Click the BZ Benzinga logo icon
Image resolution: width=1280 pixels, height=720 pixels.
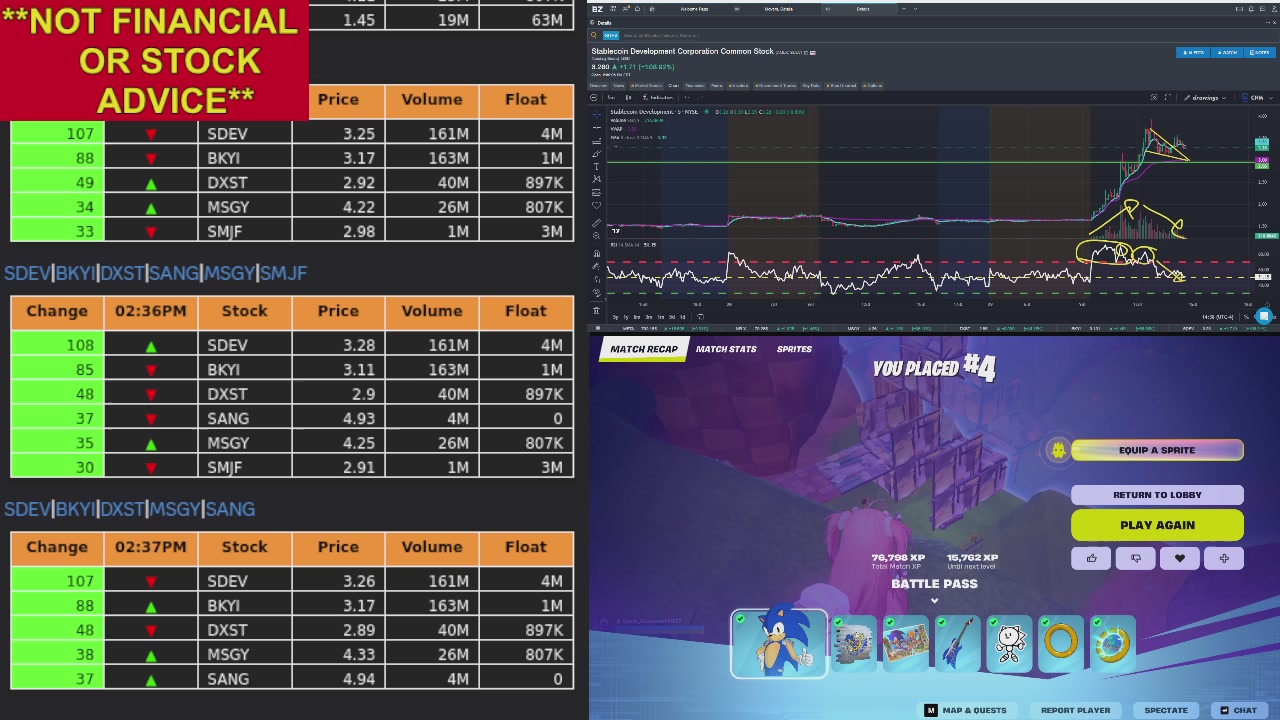(597, 9)
